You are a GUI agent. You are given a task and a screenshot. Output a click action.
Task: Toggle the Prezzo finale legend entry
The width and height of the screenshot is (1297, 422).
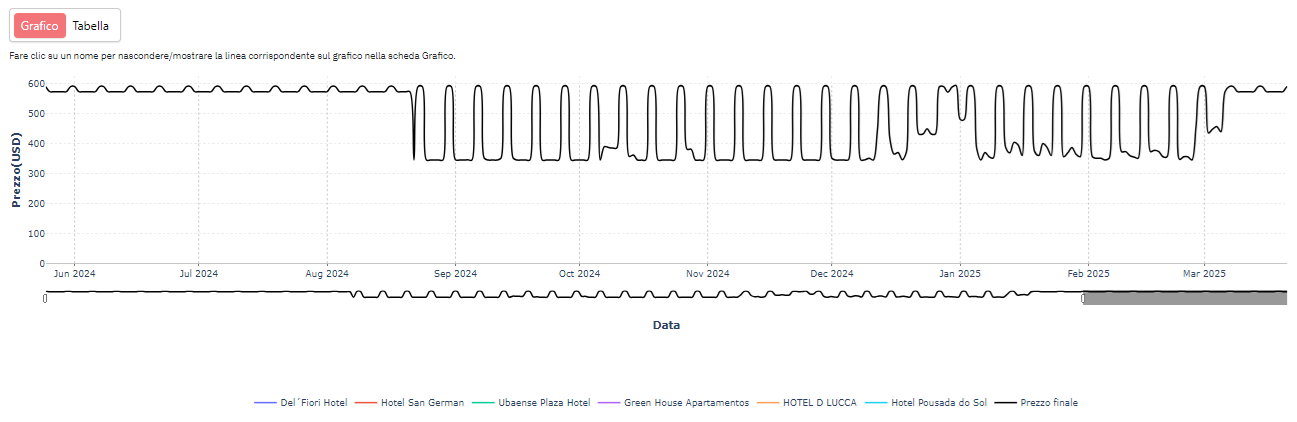click(1049, 403)
